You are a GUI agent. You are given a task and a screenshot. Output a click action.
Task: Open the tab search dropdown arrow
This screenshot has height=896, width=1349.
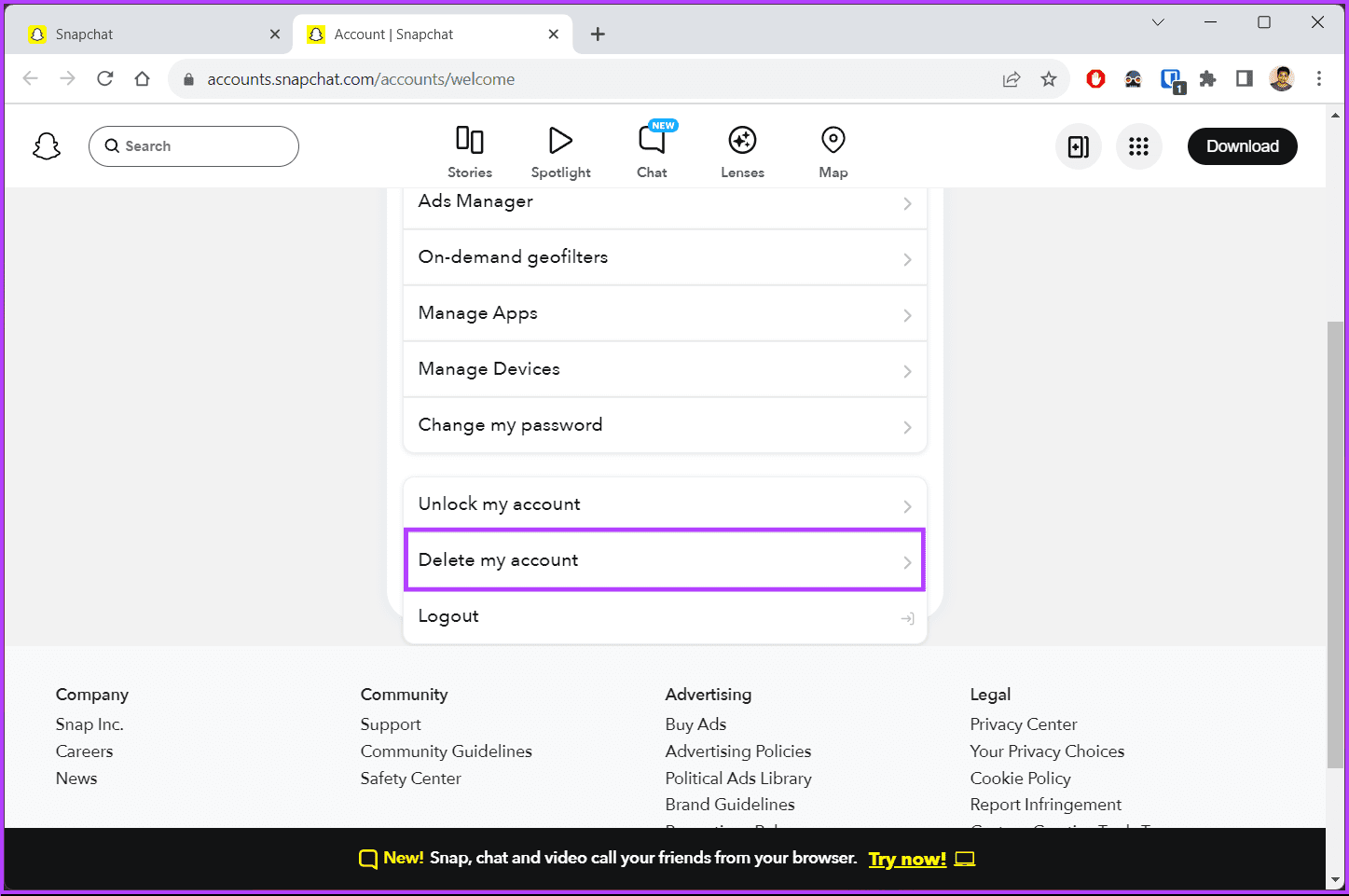coord(1158,22)
